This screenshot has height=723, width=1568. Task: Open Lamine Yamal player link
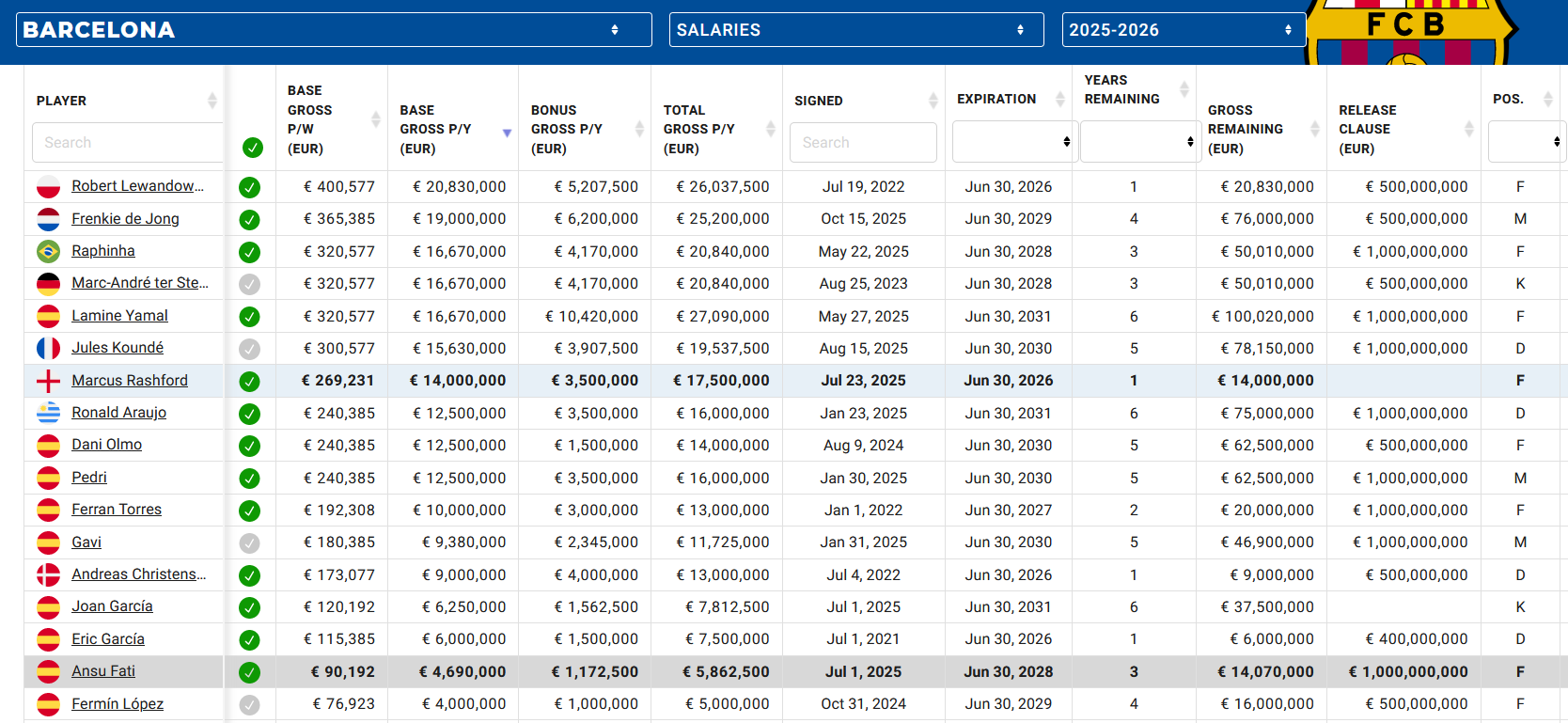tap(120, 316)
